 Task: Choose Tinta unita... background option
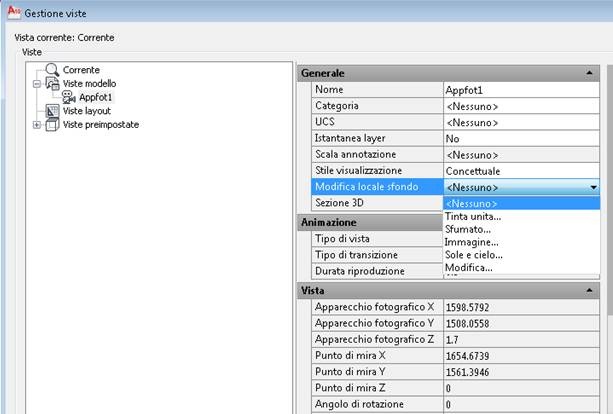(x=522, y=216)
